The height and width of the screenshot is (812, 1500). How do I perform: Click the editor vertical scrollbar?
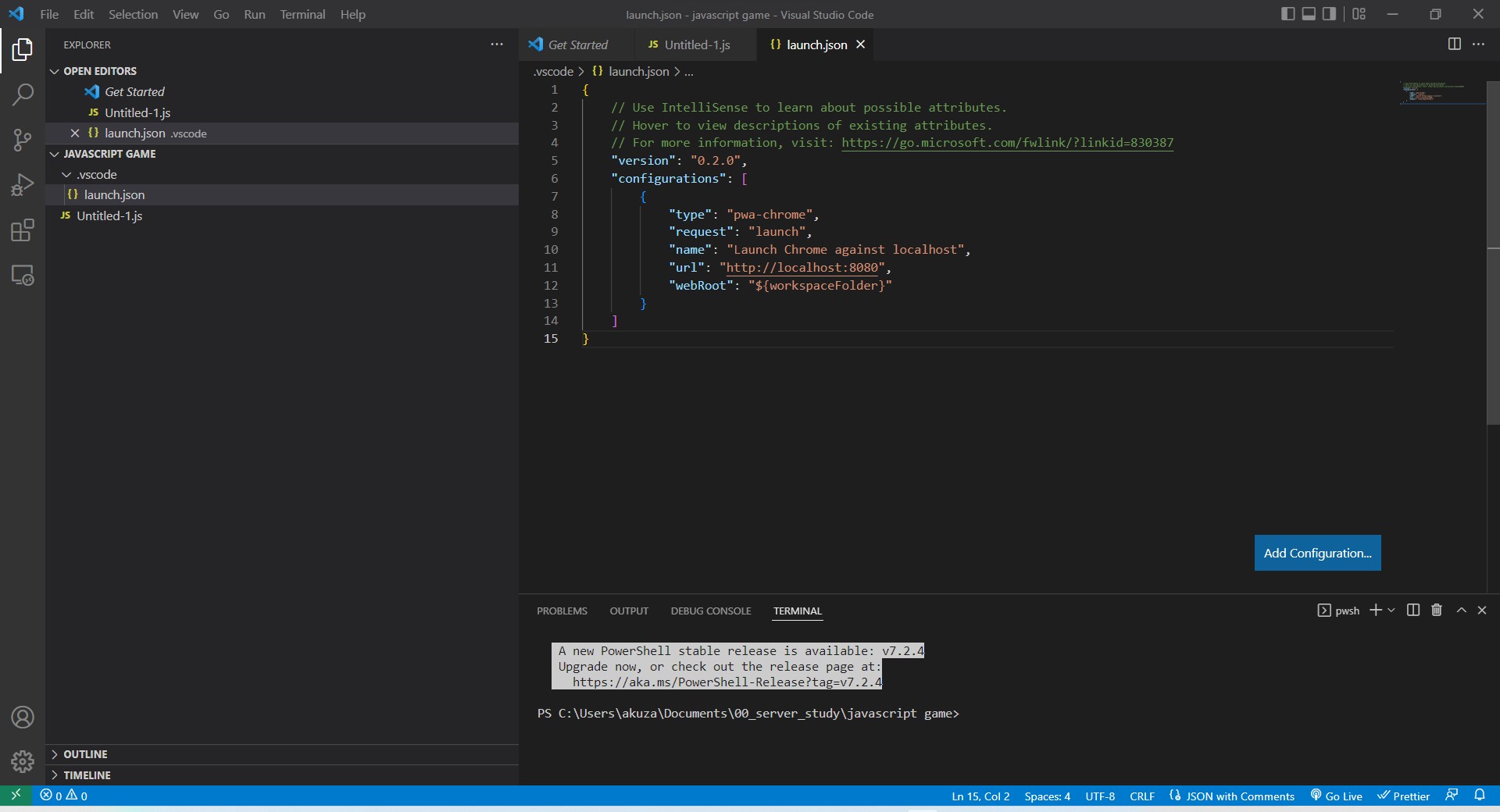[1493, 252]
